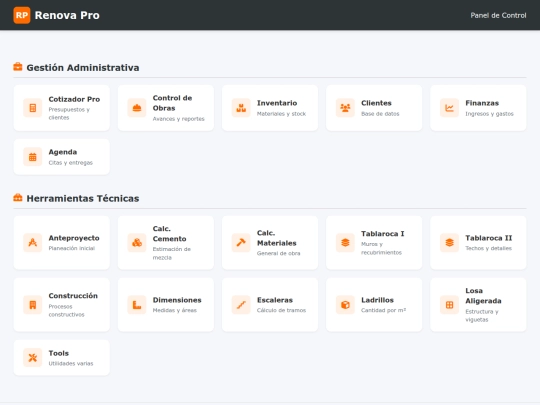
Task: Click the Finanzas chart icon
Action: [449, 108]
